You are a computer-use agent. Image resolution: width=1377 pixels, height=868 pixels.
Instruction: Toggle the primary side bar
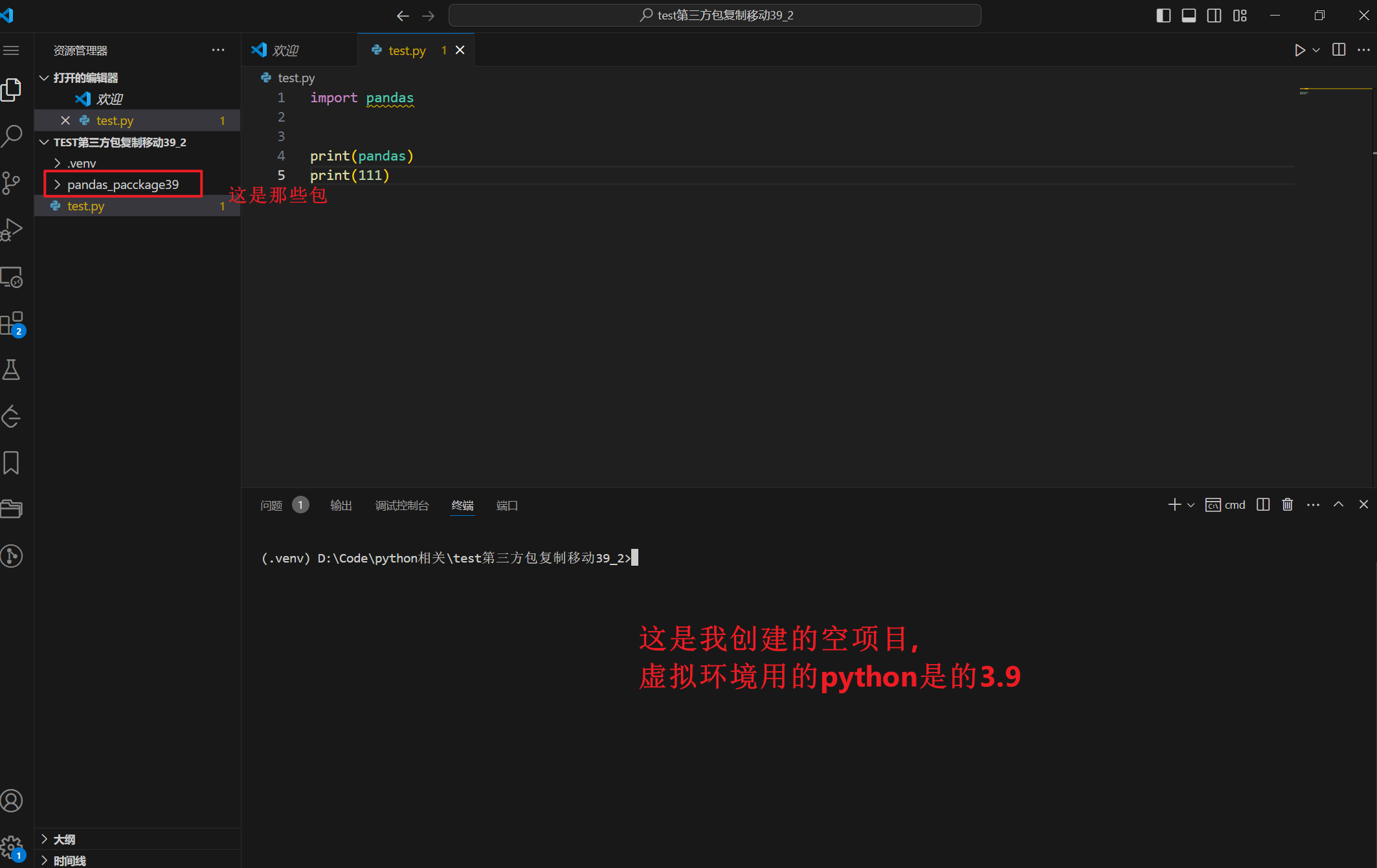[1163, 16]
